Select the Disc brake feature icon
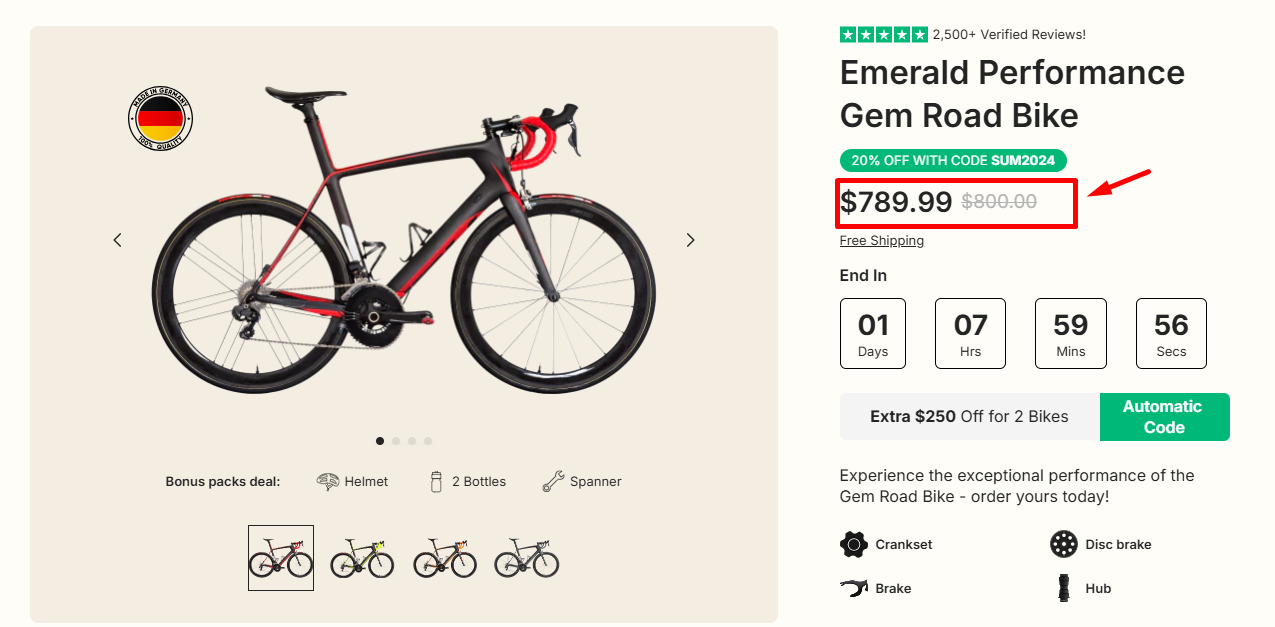The height and width of the screenshot is (627, 1275). click(x=1063, y=544)
